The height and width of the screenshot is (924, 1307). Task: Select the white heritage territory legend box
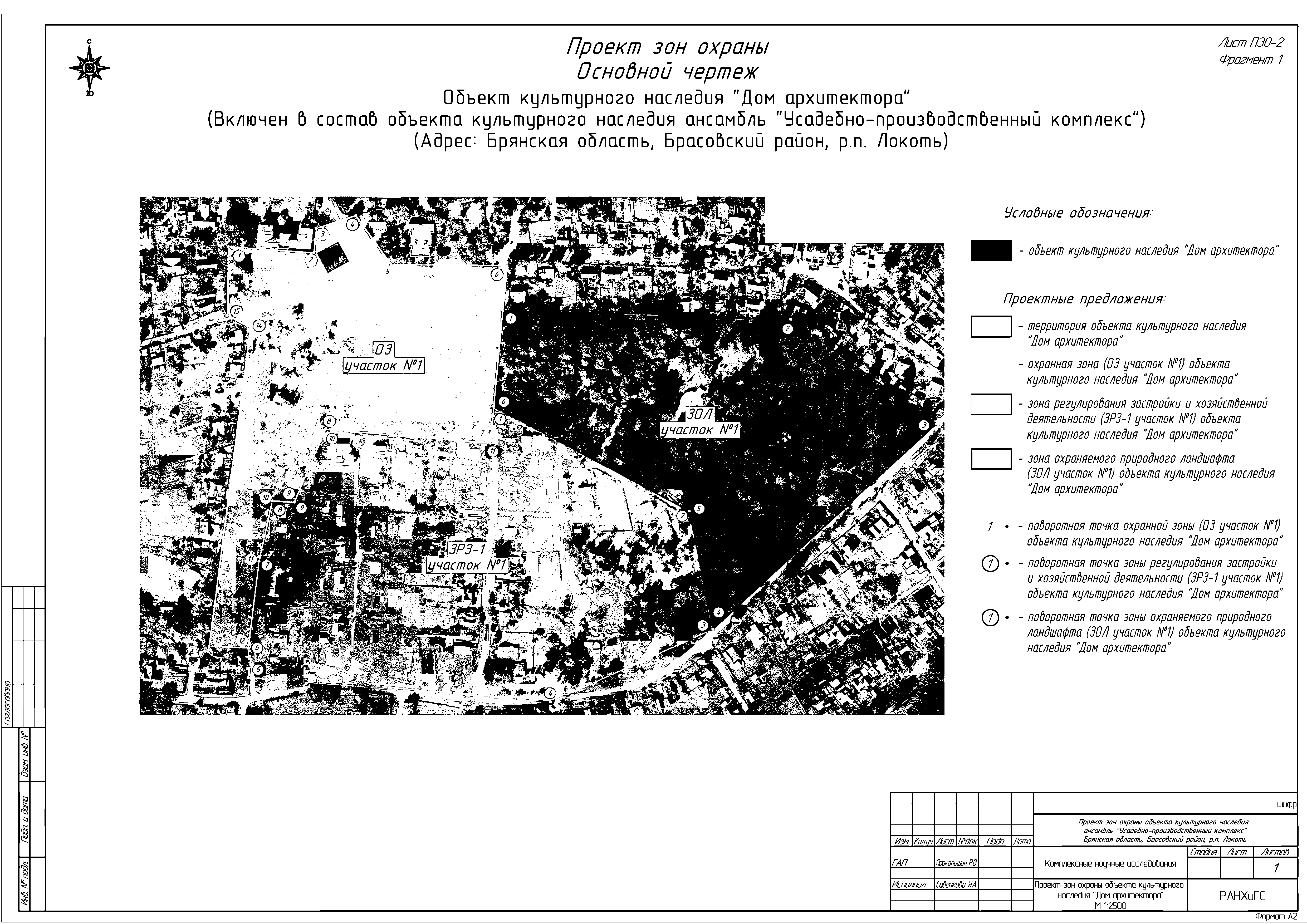(x=991, y=327)
